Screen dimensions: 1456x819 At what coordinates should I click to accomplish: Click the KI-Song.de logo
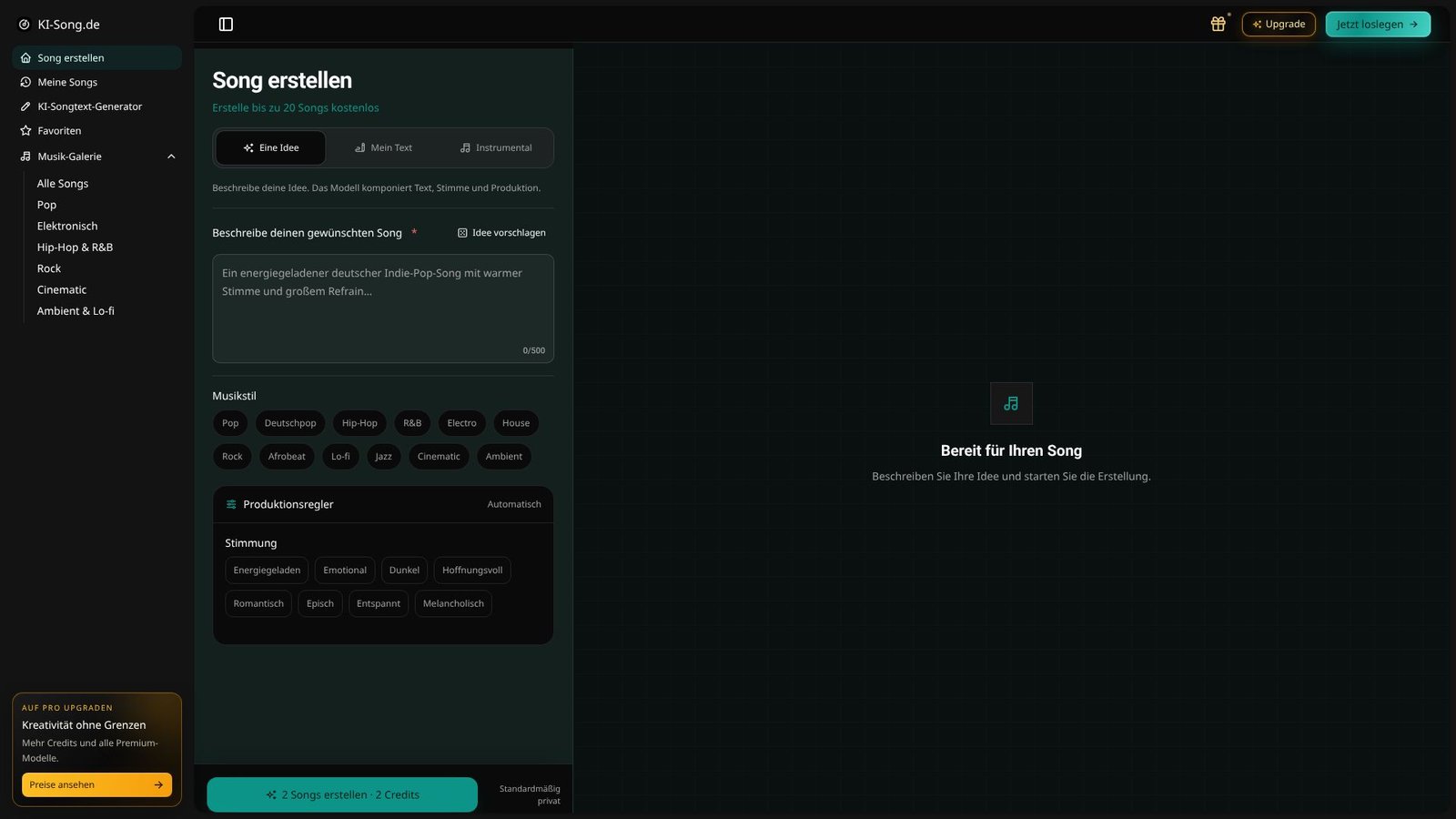click(60, 25)
